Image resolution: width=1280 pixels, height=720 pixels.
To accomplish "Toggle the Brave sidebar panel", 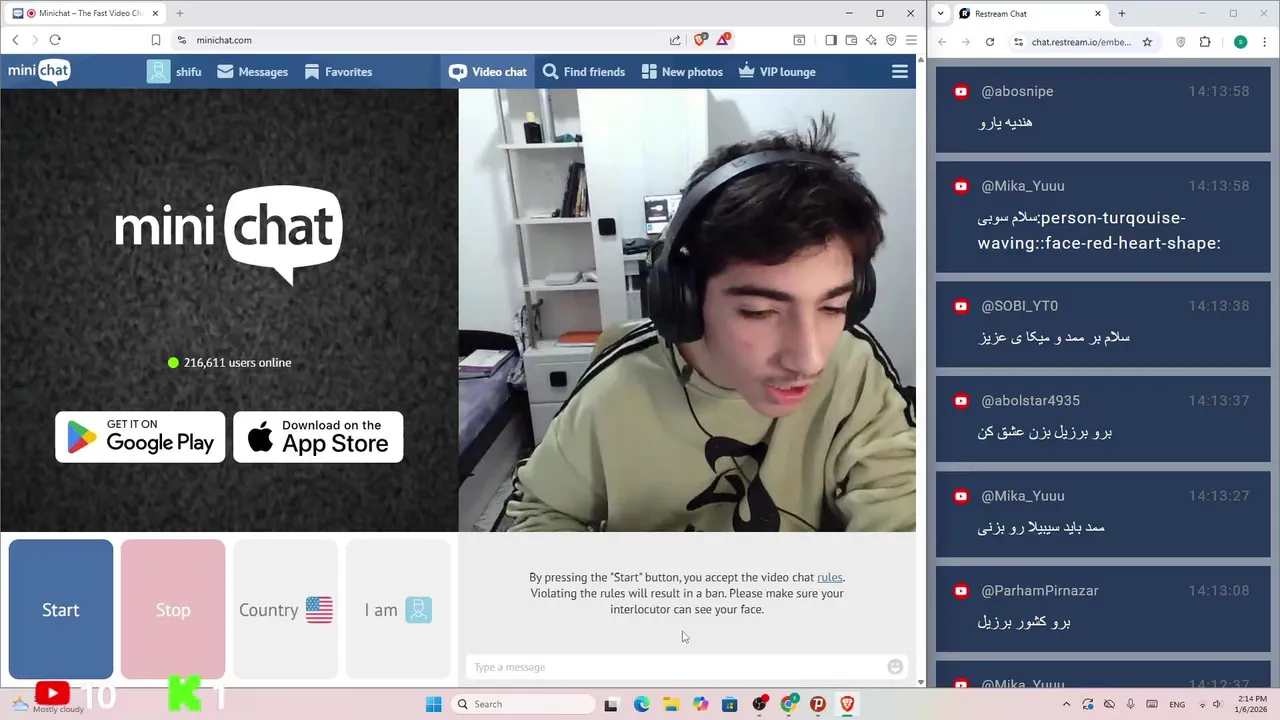I will click(830, 40).
